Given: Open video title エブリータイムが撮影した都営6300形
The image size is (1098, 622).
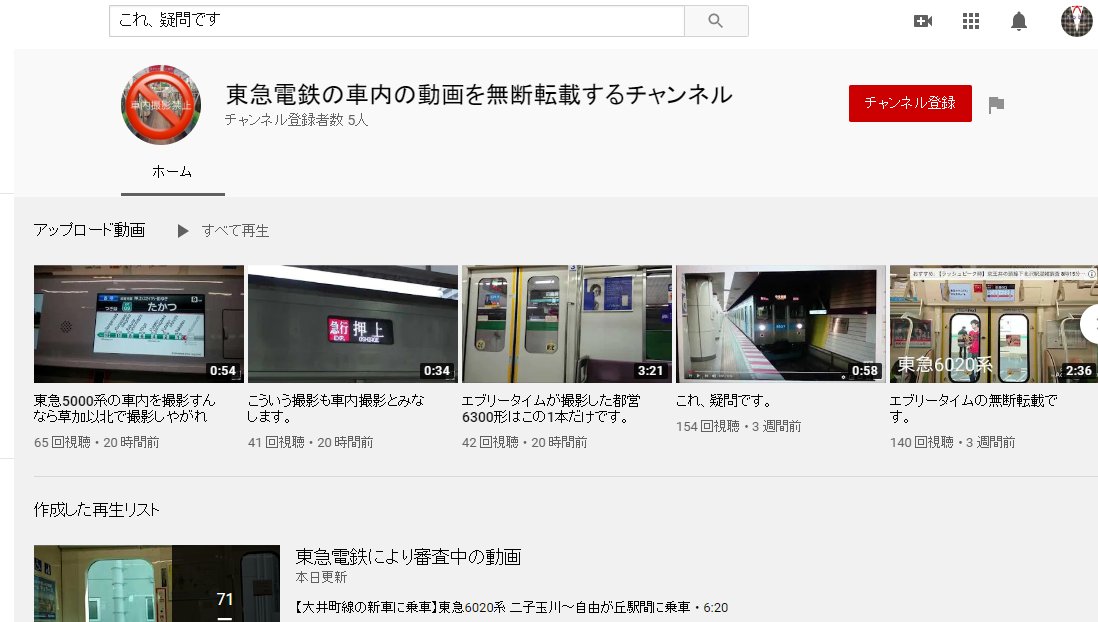Looking at the screenshot, I should [551, 408].
